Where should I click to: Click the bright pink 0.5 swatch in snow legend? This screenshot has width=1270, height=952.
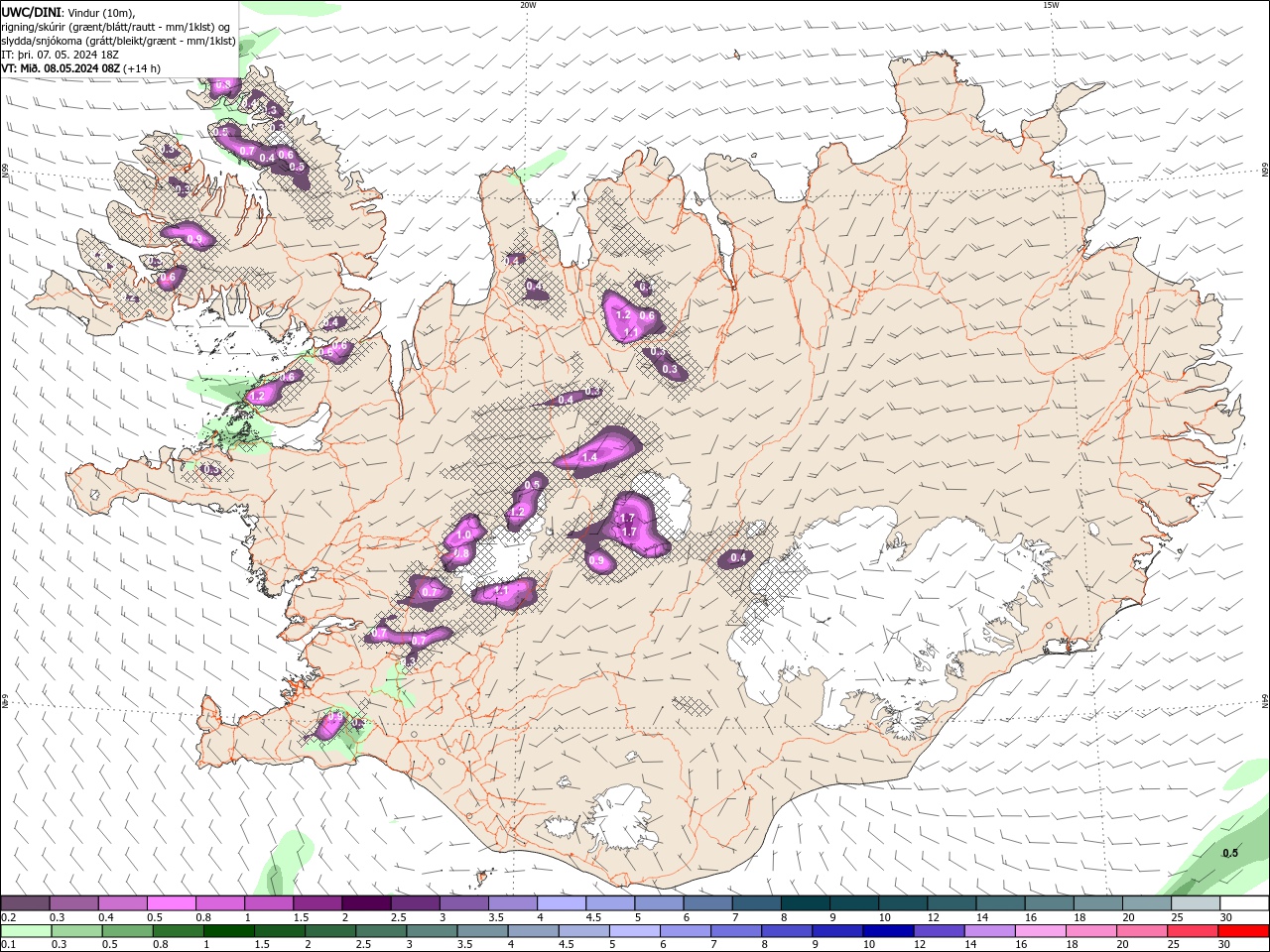[x=172, y=903]
